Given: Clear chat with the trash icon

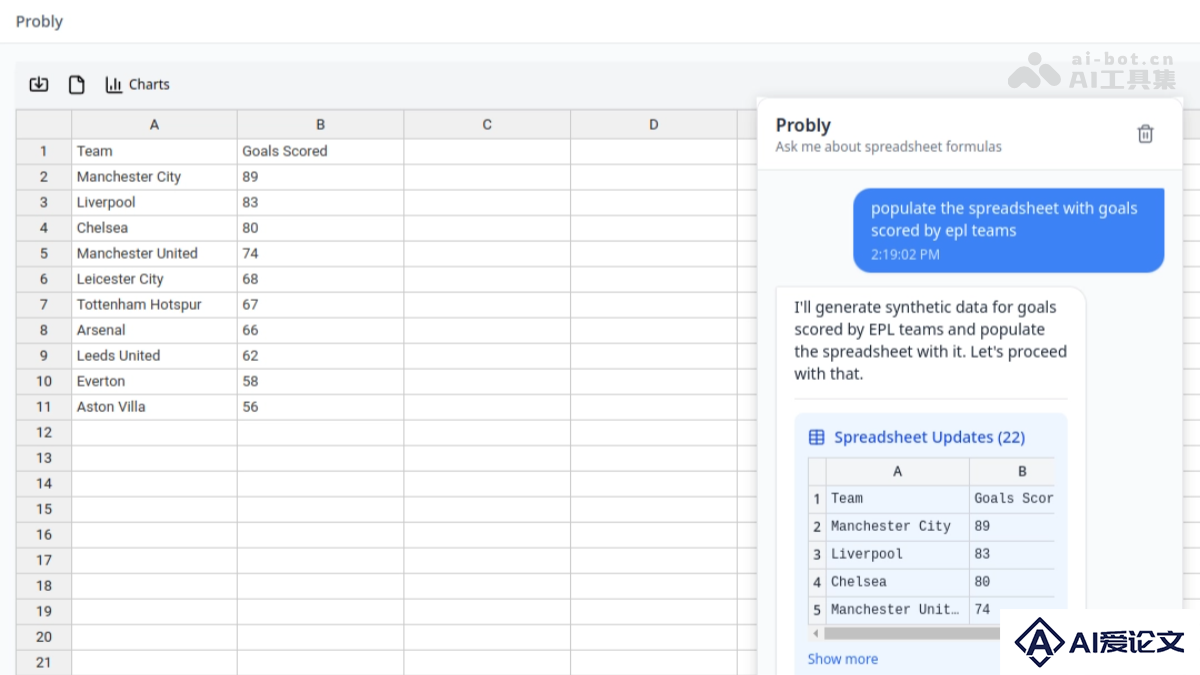Looking at the screenshot, I should (1145, 134).
